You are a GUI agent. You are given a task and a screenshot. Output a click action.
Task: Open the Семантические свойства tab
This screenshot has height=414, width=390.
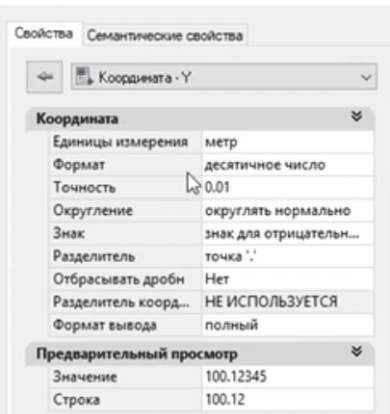click(165, 35)
